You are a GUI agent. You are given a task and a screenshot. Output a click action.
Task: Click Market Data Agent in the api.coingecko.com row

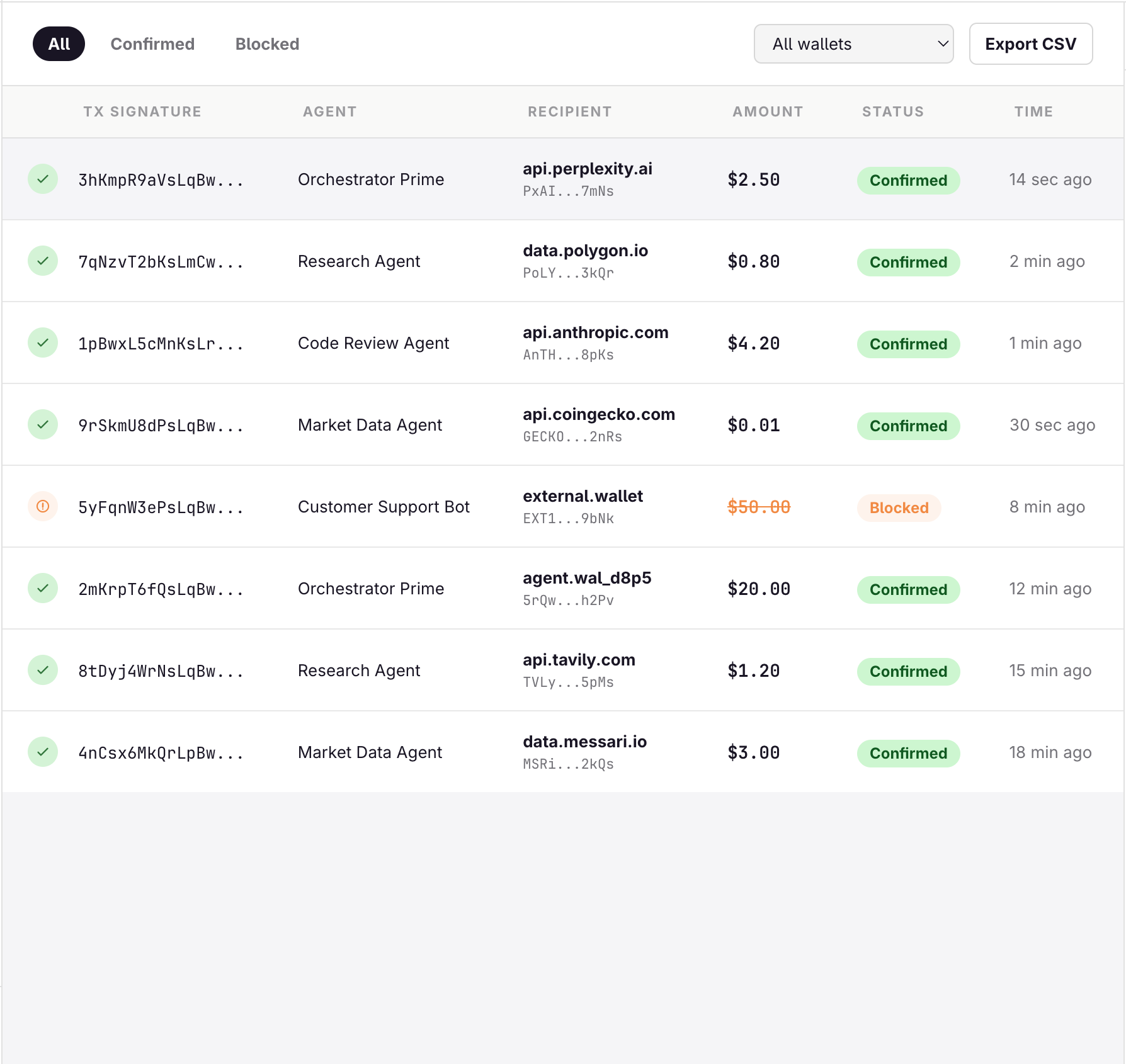pyautogui.click(x=370, y=425)
